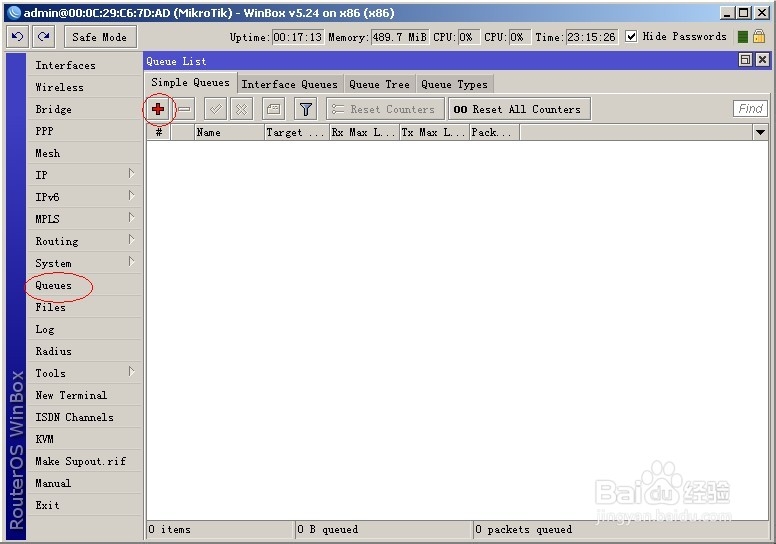Screen dimensions: 776x544
Task: Switch to the Interface Queues tab
Action: [290, 84]
